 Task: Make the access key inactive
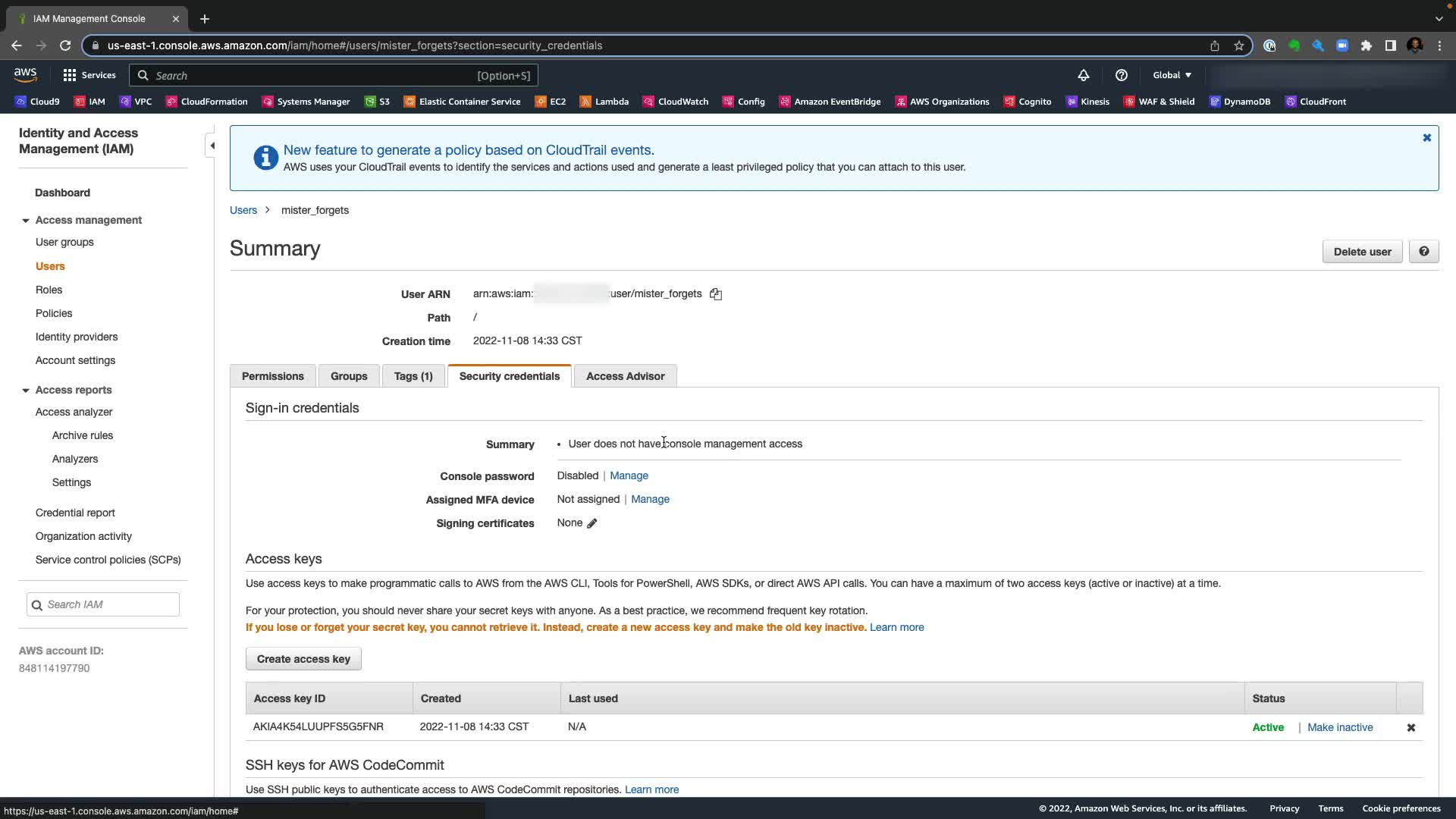pyautogui.click(x=1339, y=727)
